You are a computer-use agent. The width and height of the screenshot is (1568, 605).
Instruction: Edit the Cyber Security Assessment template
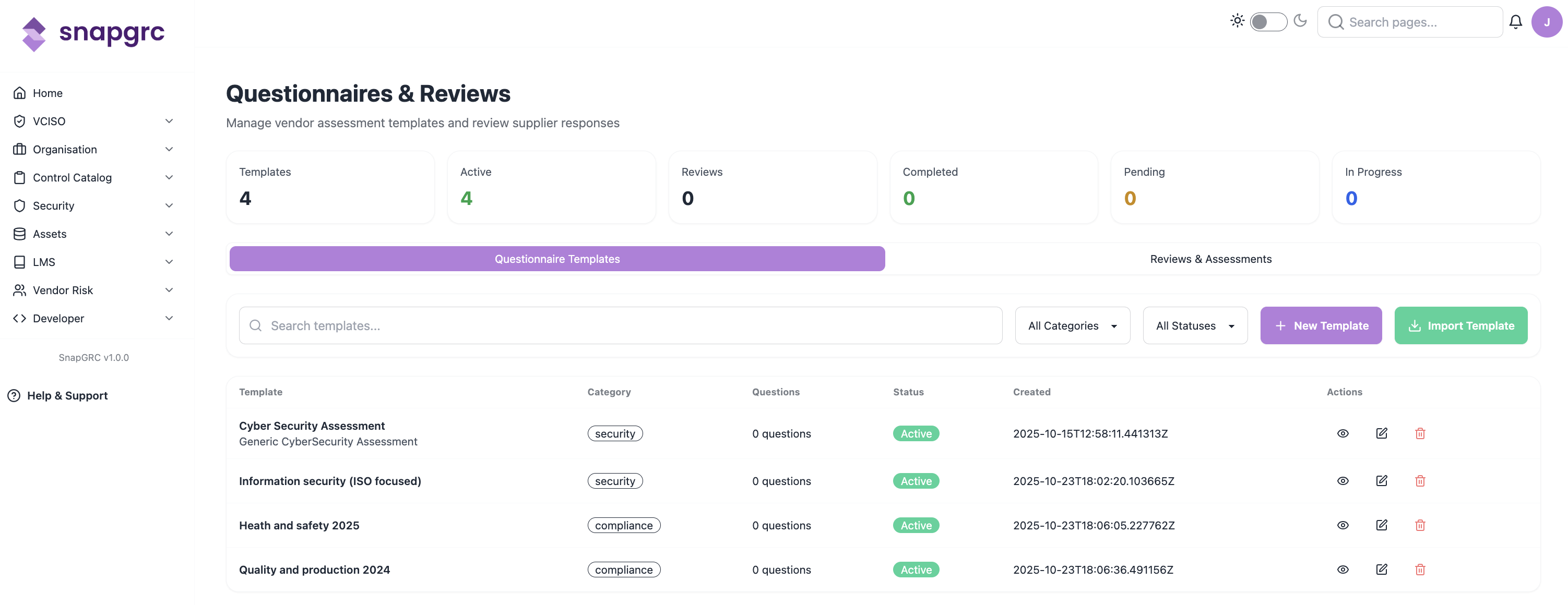(x=1382, y=433)
